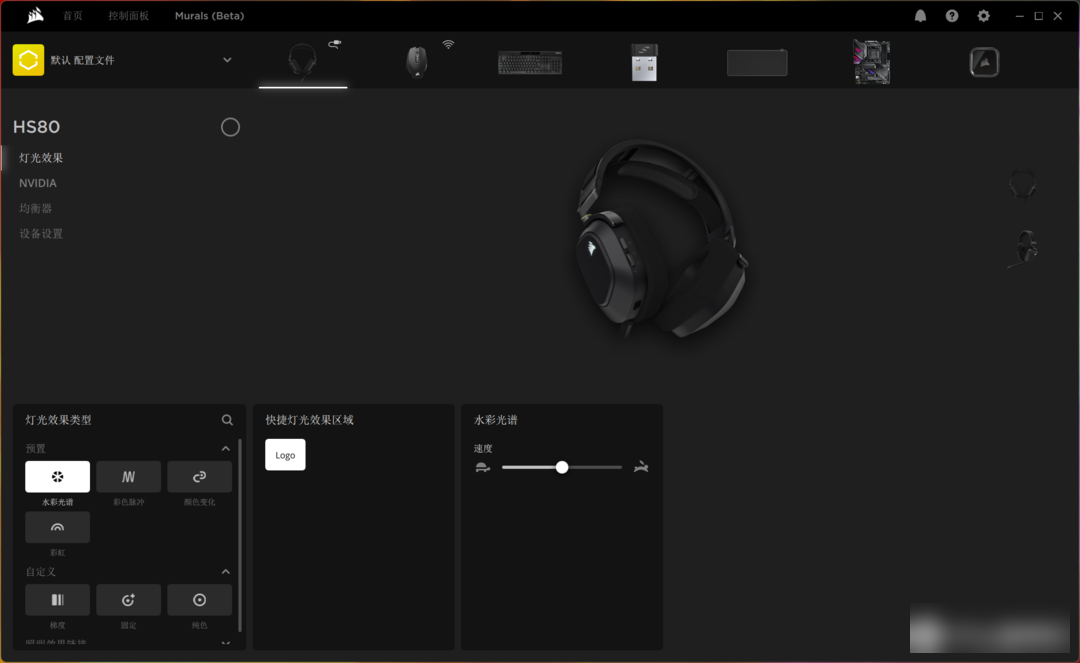Expand the 默认 配置文件 profile dropdown
Image resolution: width=1080 pixels, height=663 pixels.
tap(227, 60)
